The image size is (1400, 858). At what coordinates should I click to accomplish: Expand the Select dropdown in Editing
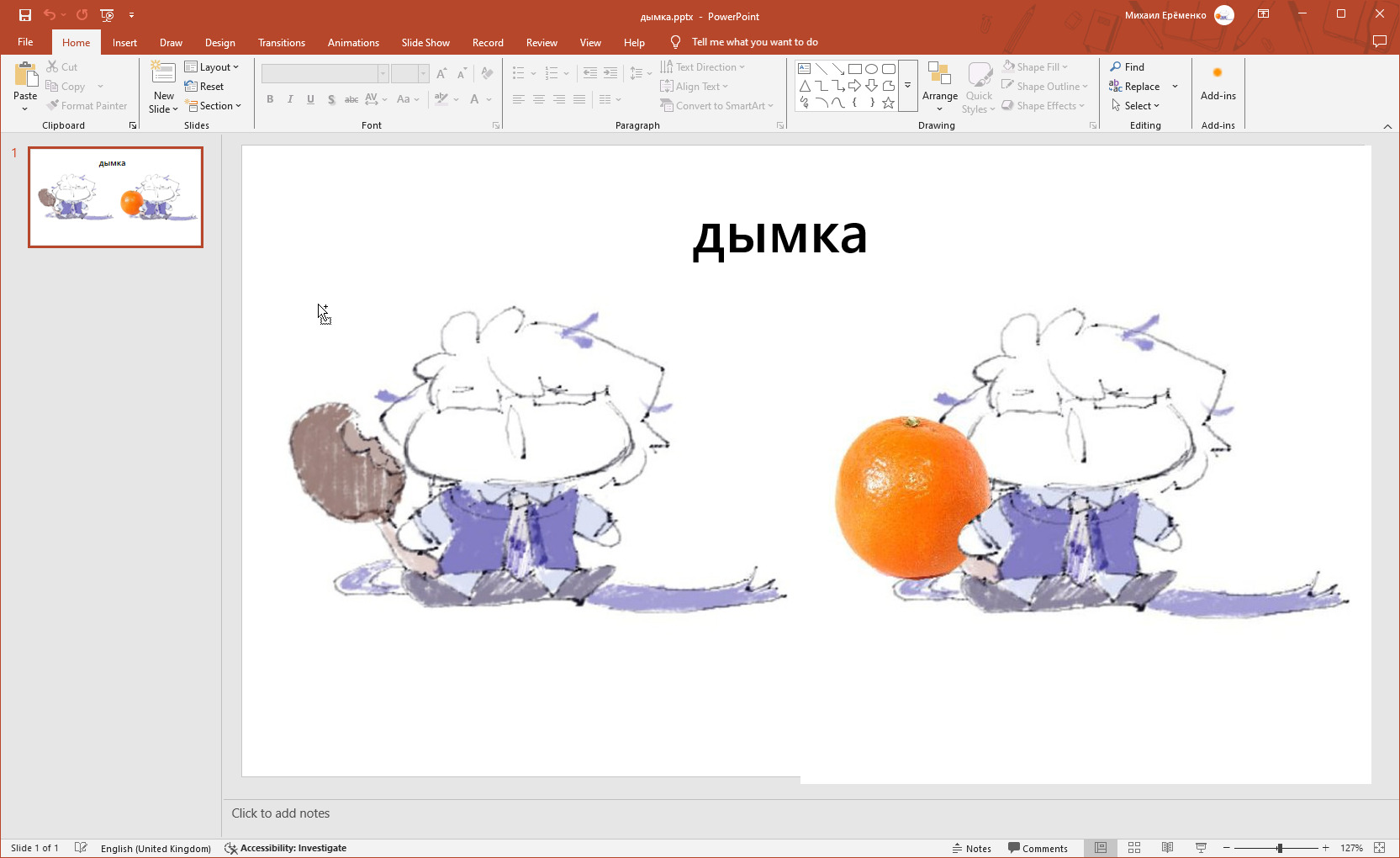[x=1135, y=106]
